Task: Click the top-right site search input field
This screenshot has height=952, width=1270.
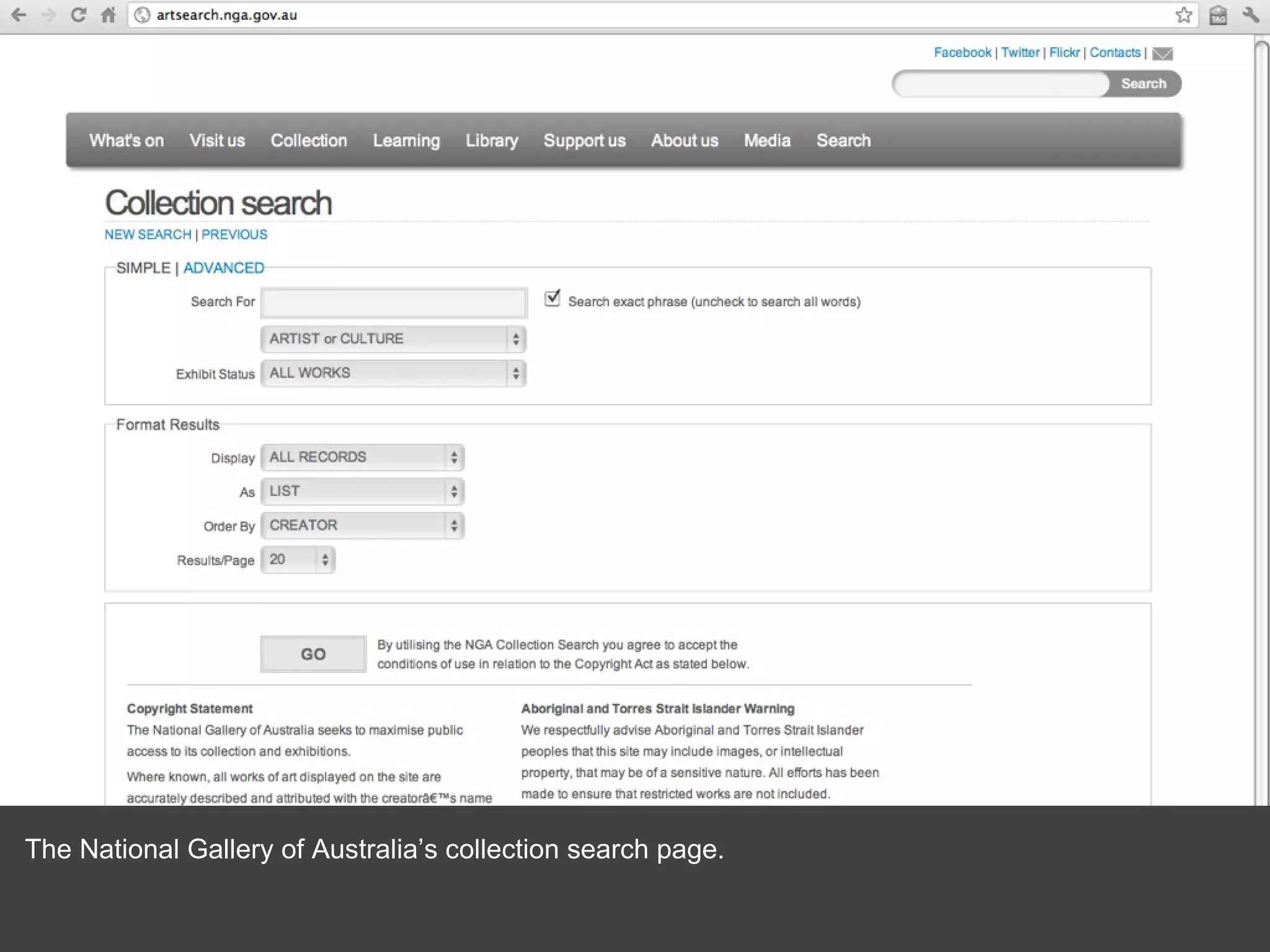Action: pyautogui.click(x=1001, y=84)
